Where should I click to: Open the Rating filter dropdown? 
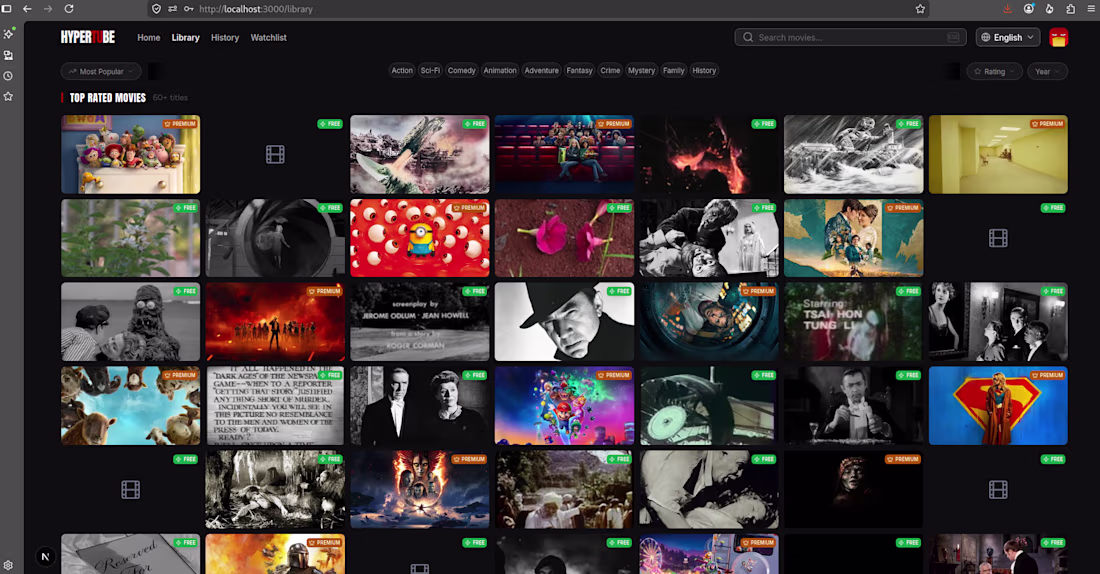pos(994,72)
